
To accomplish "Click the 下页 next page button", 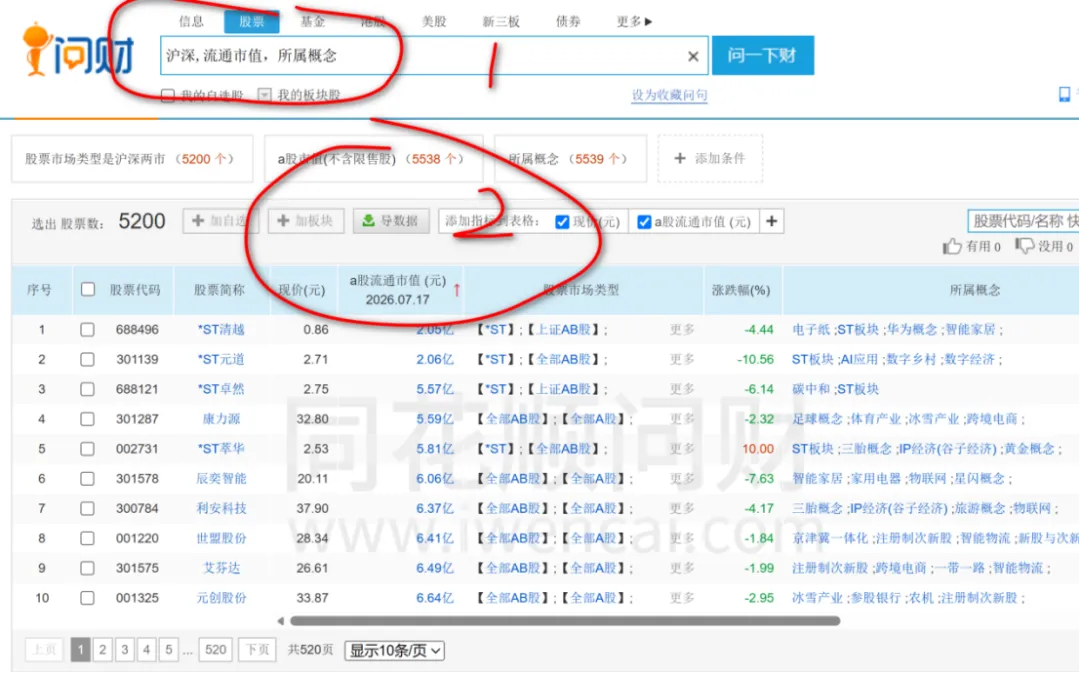I will [257, 650].
